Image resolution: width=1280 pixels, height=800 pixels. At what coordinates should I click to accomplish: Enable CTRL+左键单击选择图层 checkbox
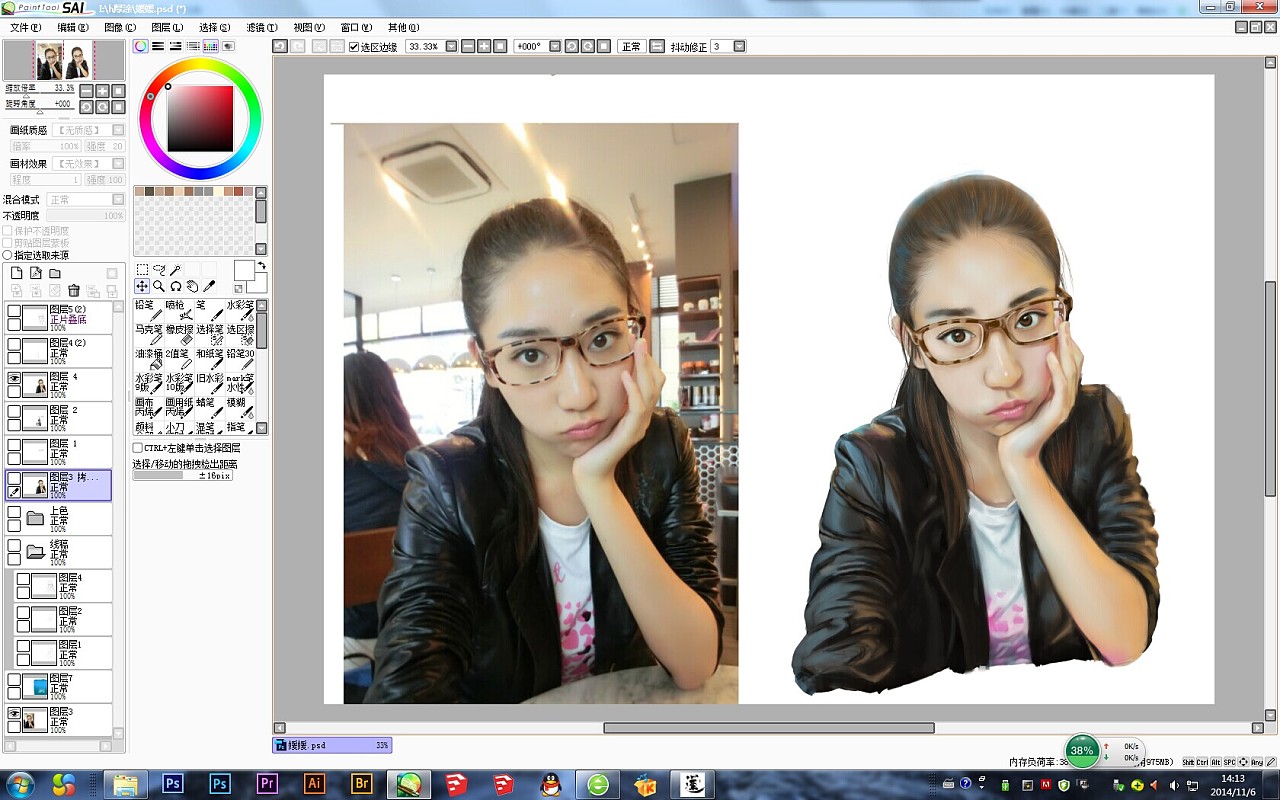(138, 448)
